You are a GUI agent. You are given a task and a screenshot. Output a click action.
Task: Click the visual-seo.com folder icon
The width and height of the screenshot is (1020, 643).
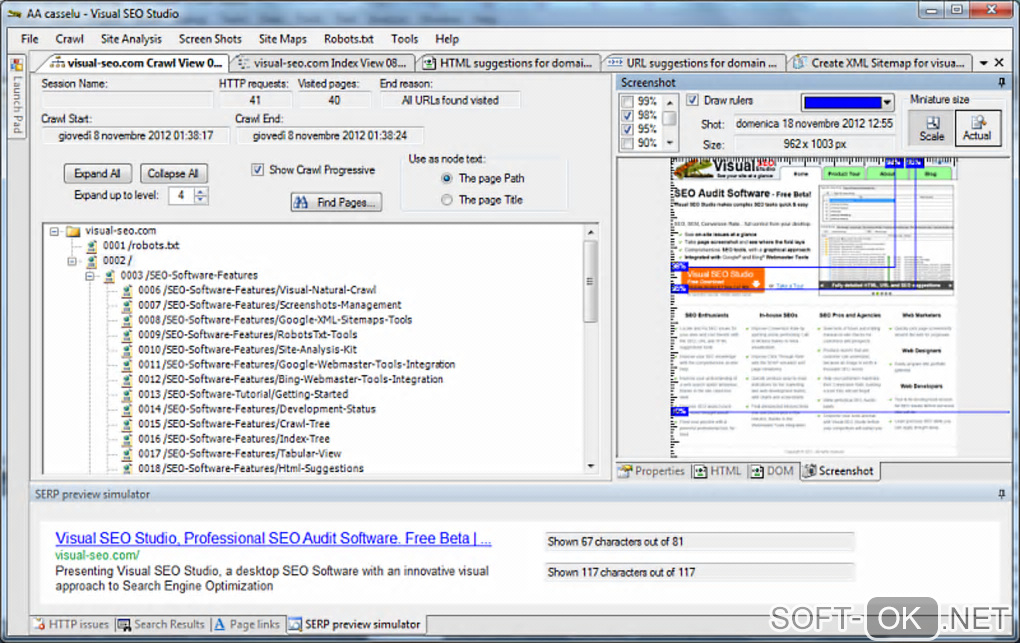pos(73,231)
